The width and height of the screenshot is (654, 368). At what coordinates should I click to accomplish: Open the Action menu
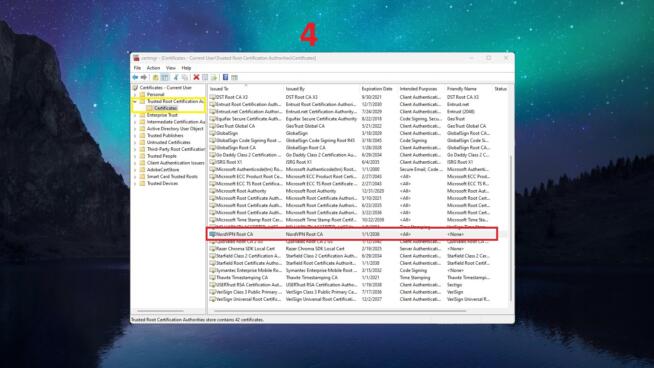(153, 68)
